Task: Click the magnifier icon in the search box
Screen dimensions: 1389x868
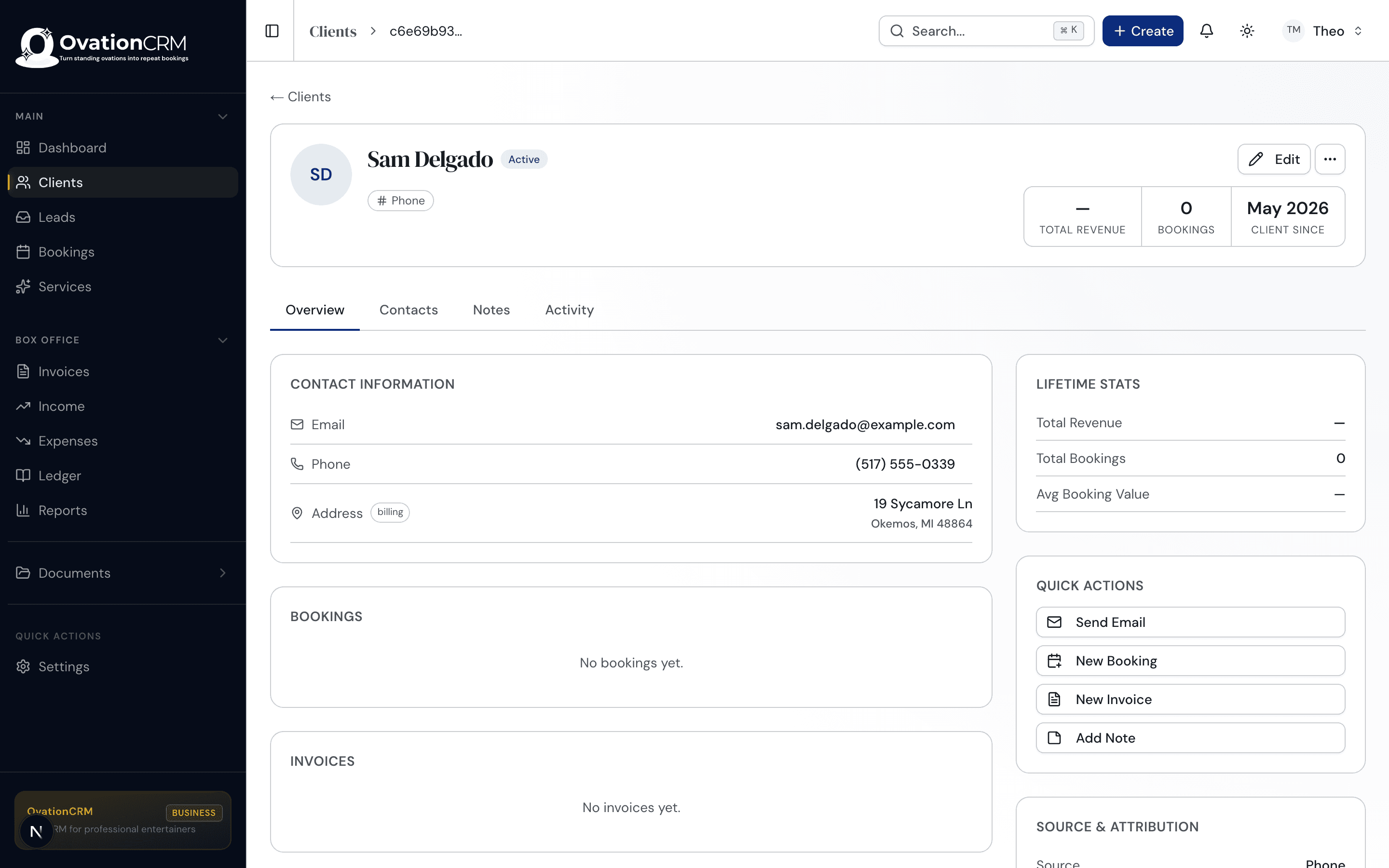Action: (x=897, y=31)
